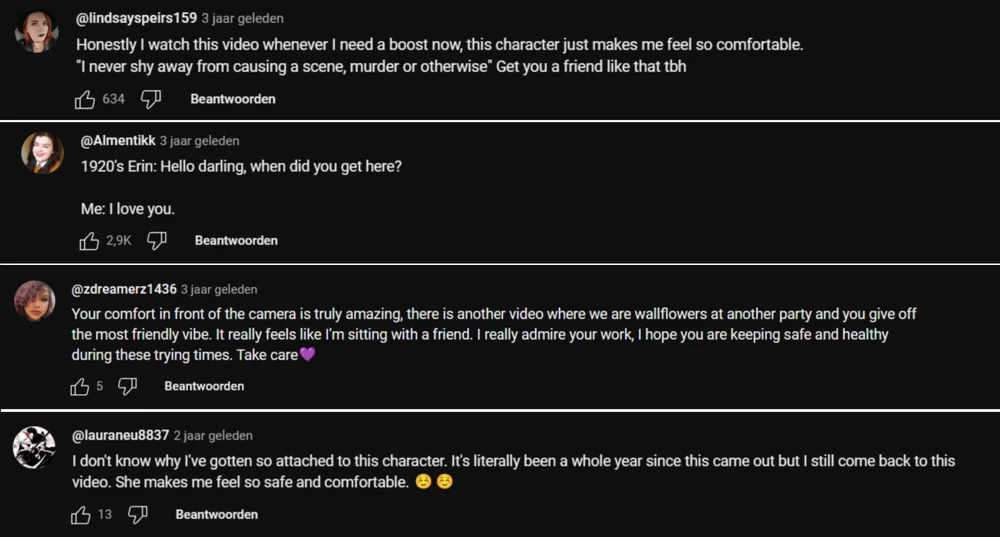Click the @zdreamerz1436 profile avatar
The image size is (1000, 537).
pyautogui.click(x=35, y=300)
